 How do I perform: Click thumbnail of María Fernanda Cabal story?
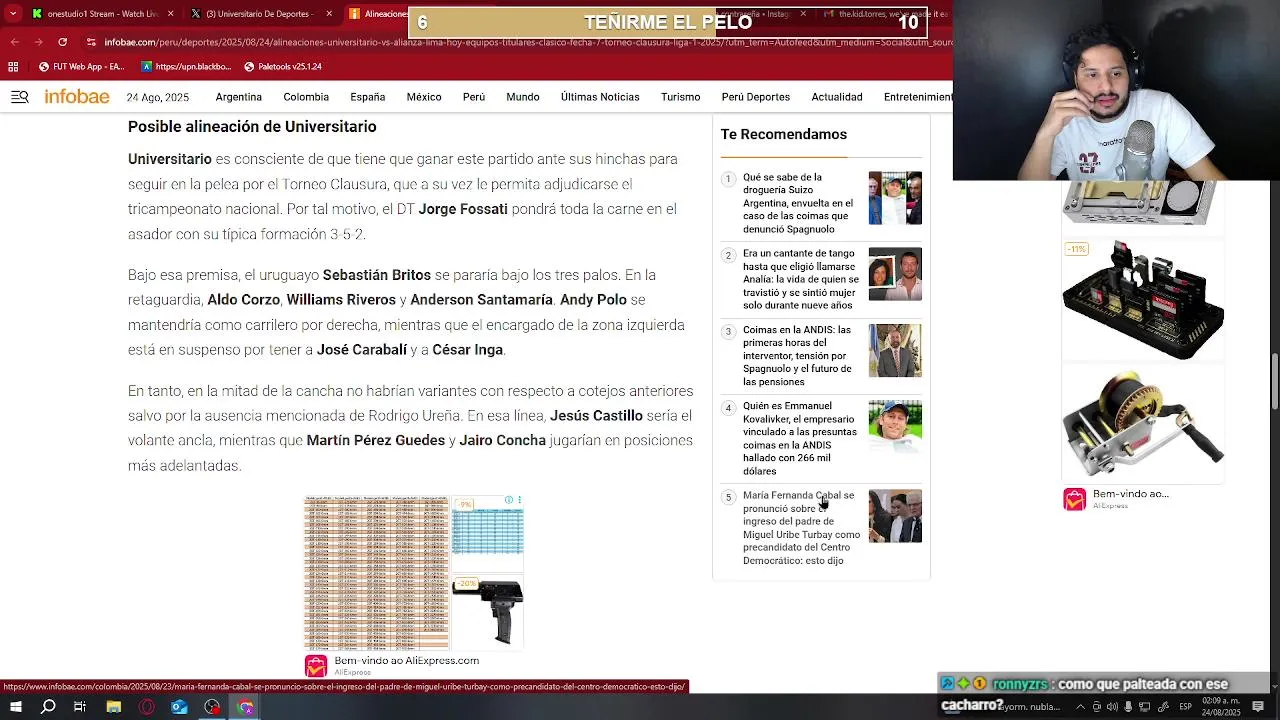(895, 516)
